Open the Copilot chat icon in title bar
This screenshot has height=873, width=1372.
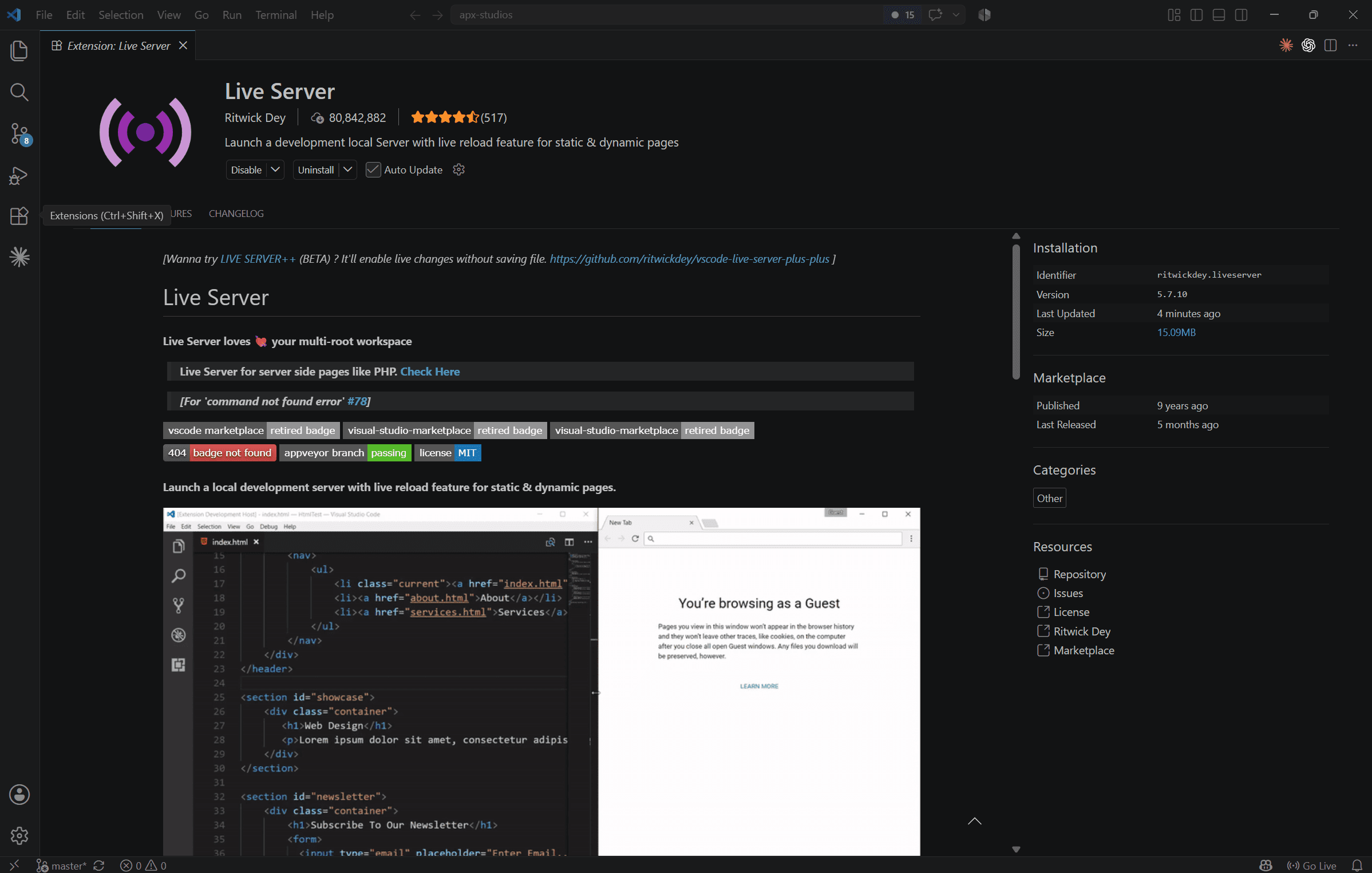point(935,15)
